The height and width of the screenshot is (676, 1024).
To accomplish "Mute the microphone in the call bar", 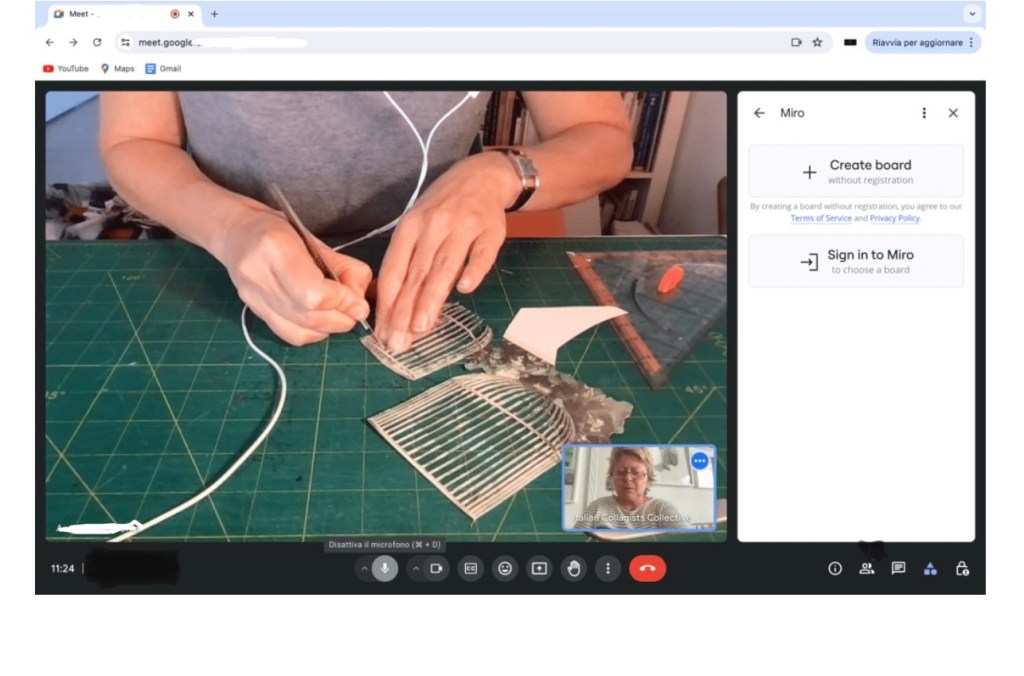I will pyautogui.click(x=385, y=569).
